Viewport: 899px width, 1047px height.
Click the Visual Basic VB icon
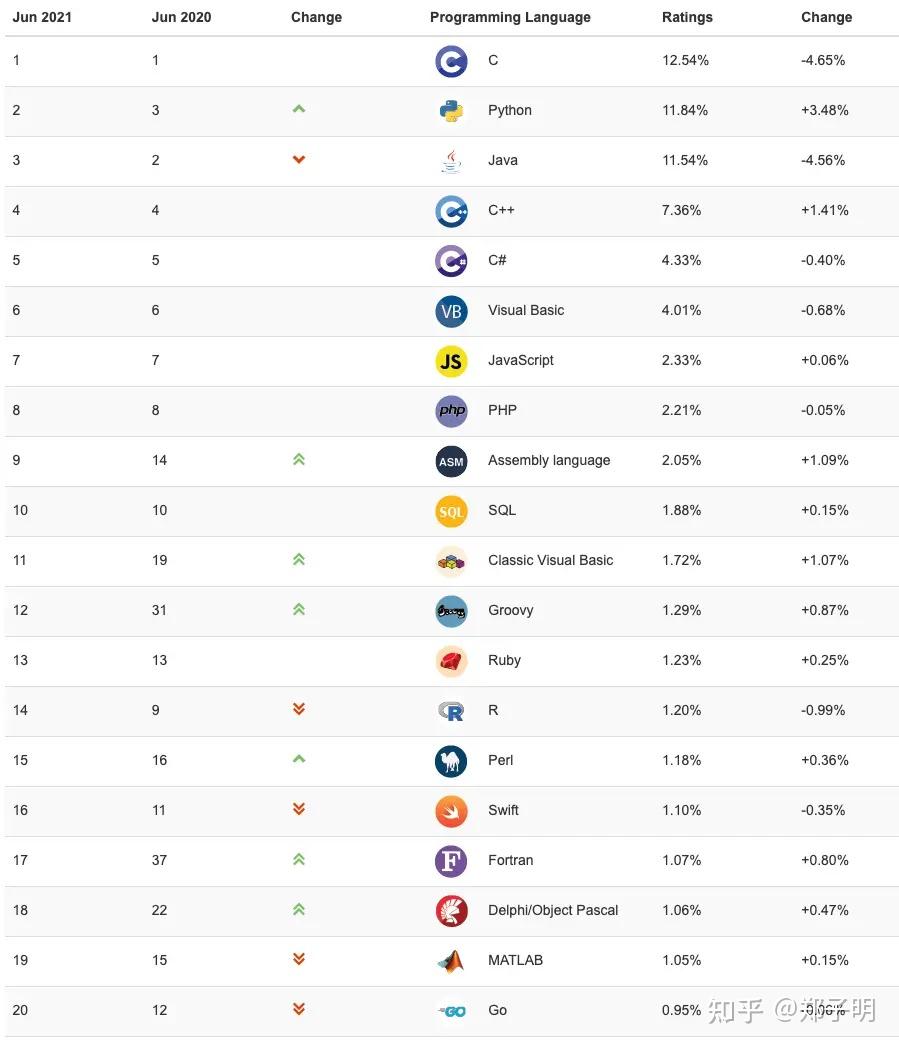[451, 311]
